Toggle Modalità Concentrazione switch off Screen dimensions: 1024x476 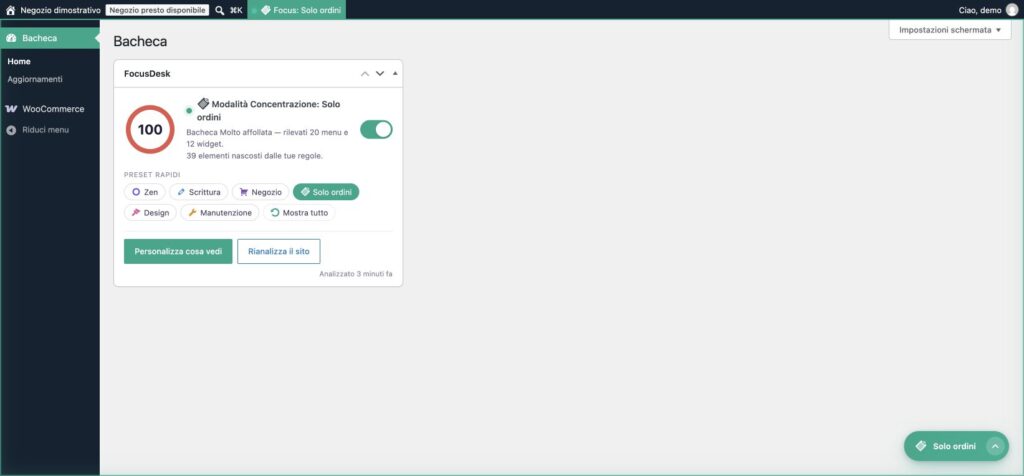coord(376,129)
